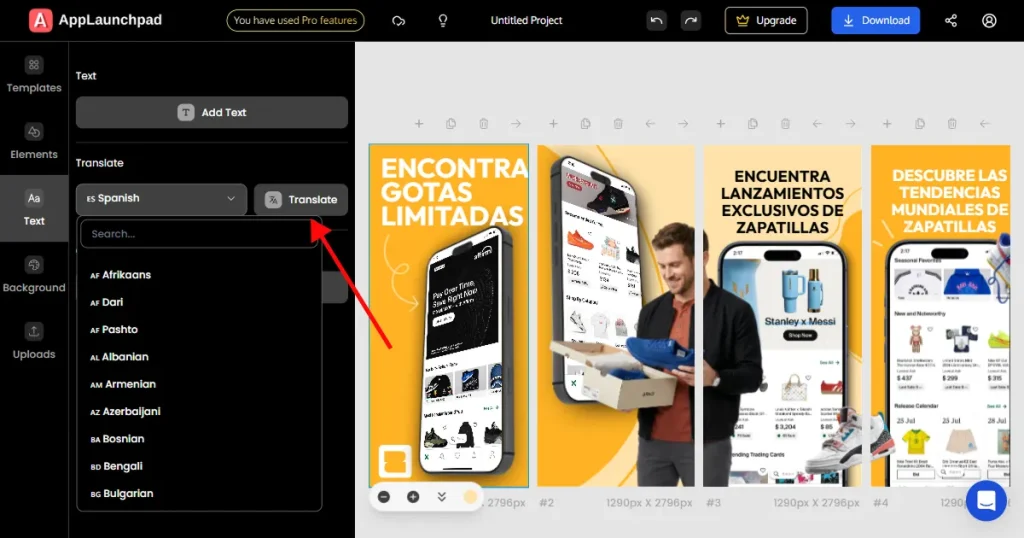Zoom out with the minus button

pyautogui.click(x=384, y=497)
